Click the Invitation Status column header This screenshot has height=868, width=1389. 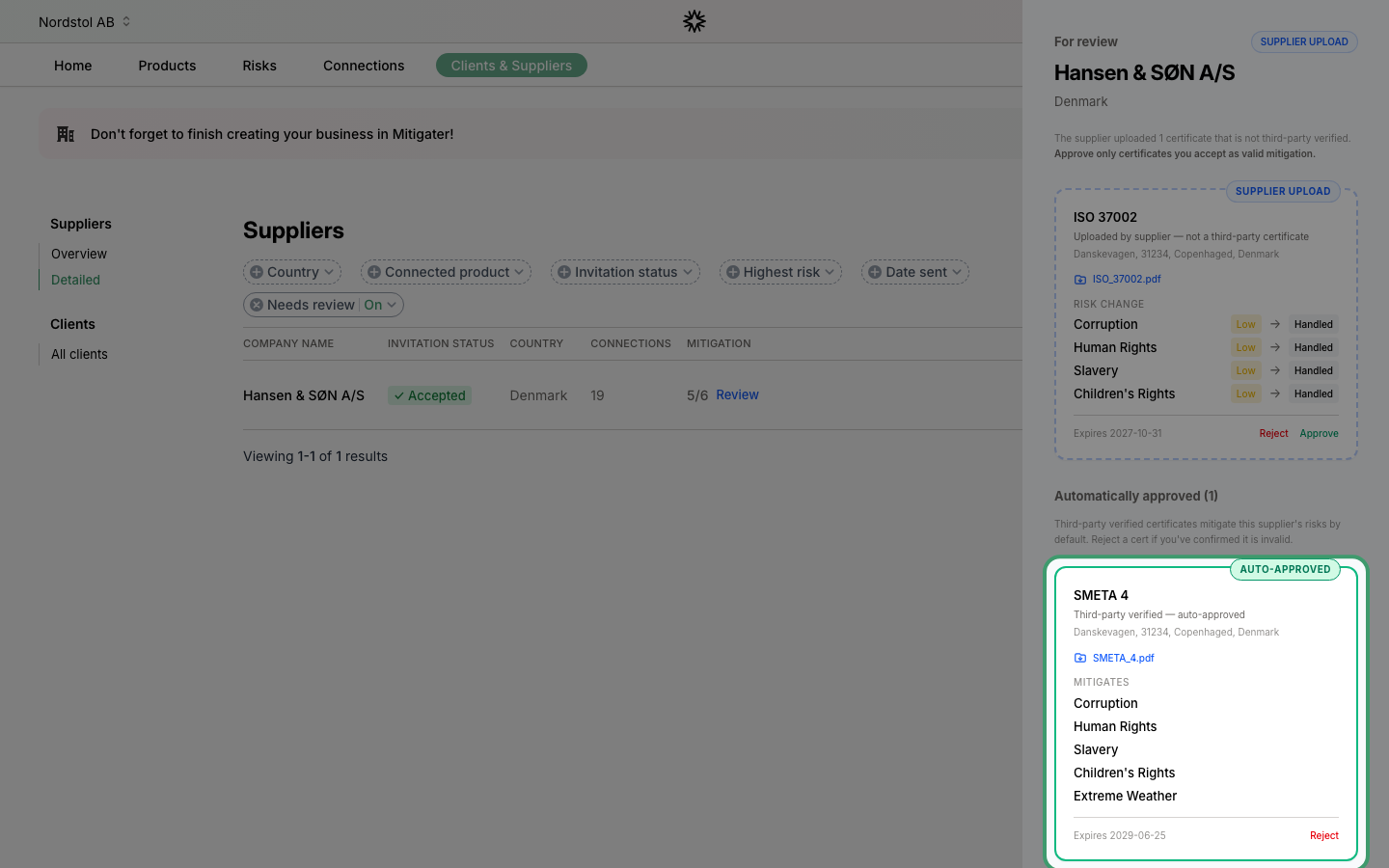(441, 343)
